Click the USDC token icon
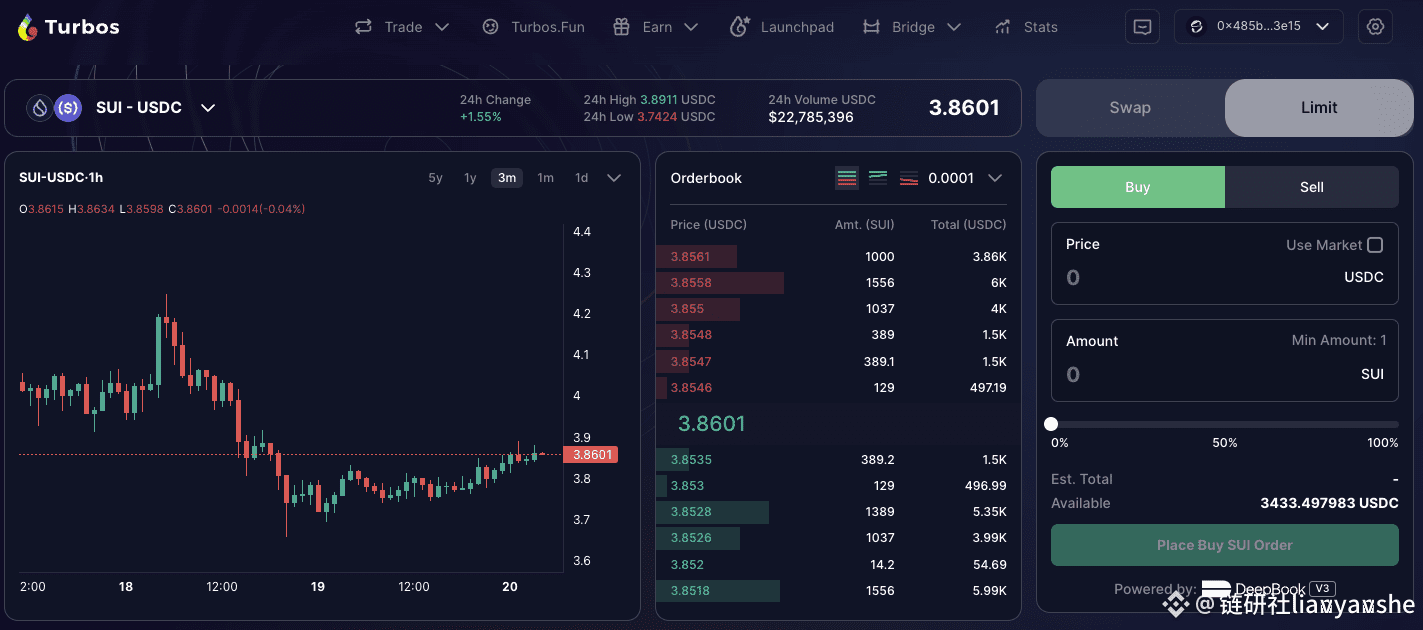The height and width of the screenshot is (630, 1423). pos(67,107)
